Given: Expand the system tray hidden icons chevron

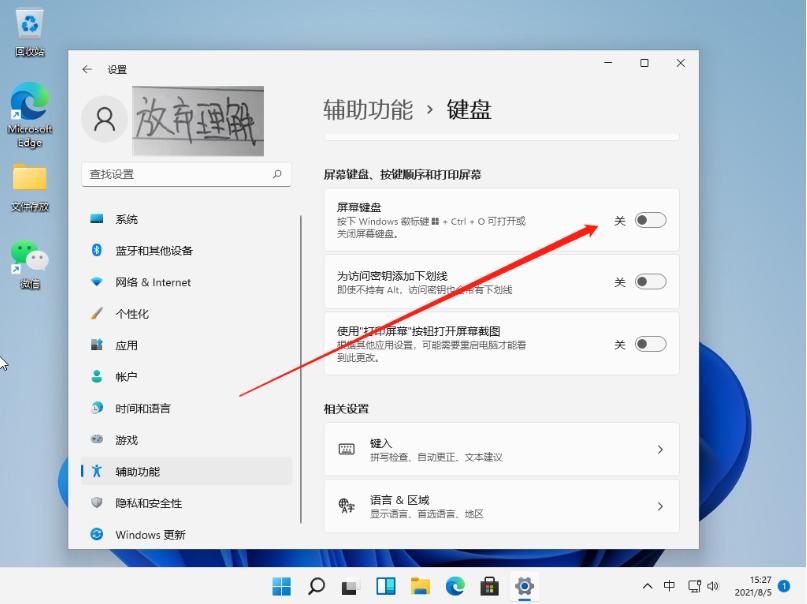Looking at the screenshot, I should pyautogui.click(x=647, y=586).
